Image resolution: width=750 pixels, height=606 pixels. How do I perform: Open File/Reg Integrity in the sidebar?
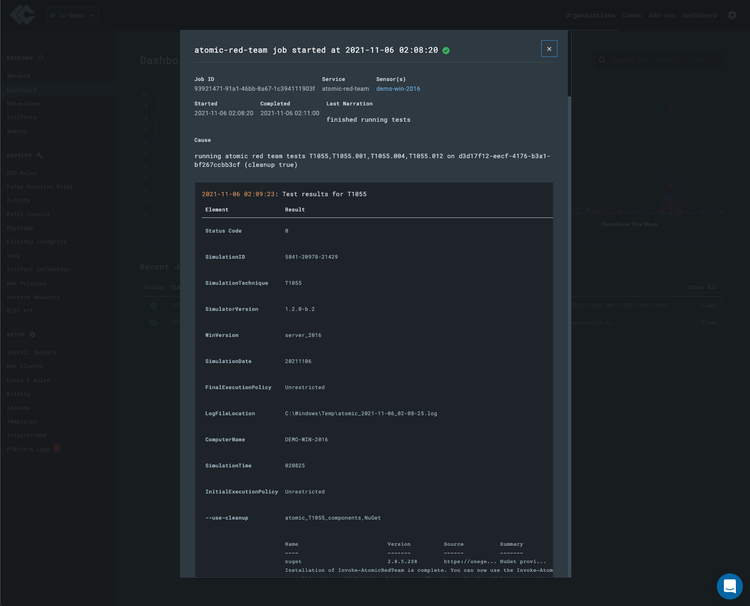click(36, 242)
